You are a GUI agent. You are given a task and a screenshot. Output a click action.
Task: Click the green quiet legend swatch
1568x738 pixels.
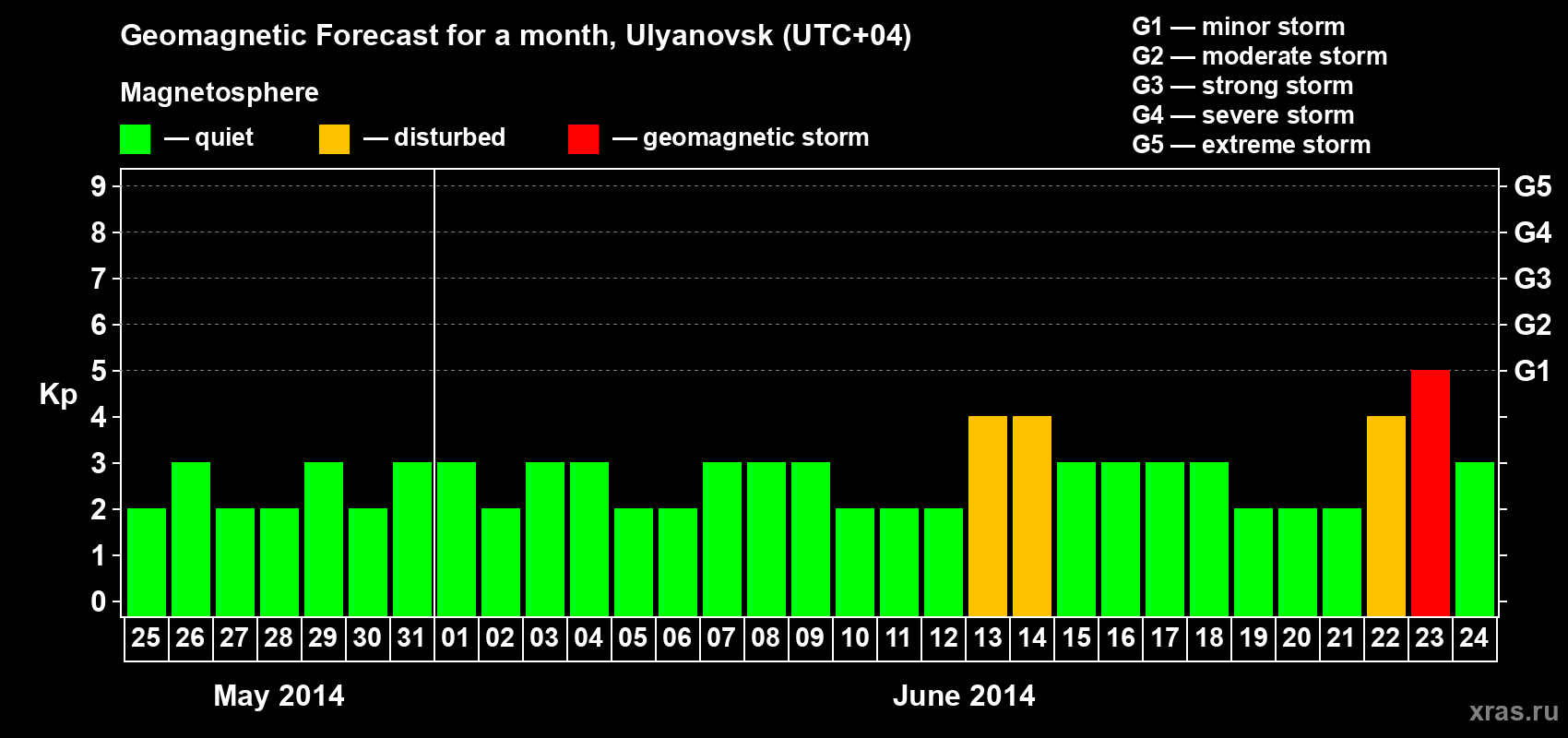135,139
